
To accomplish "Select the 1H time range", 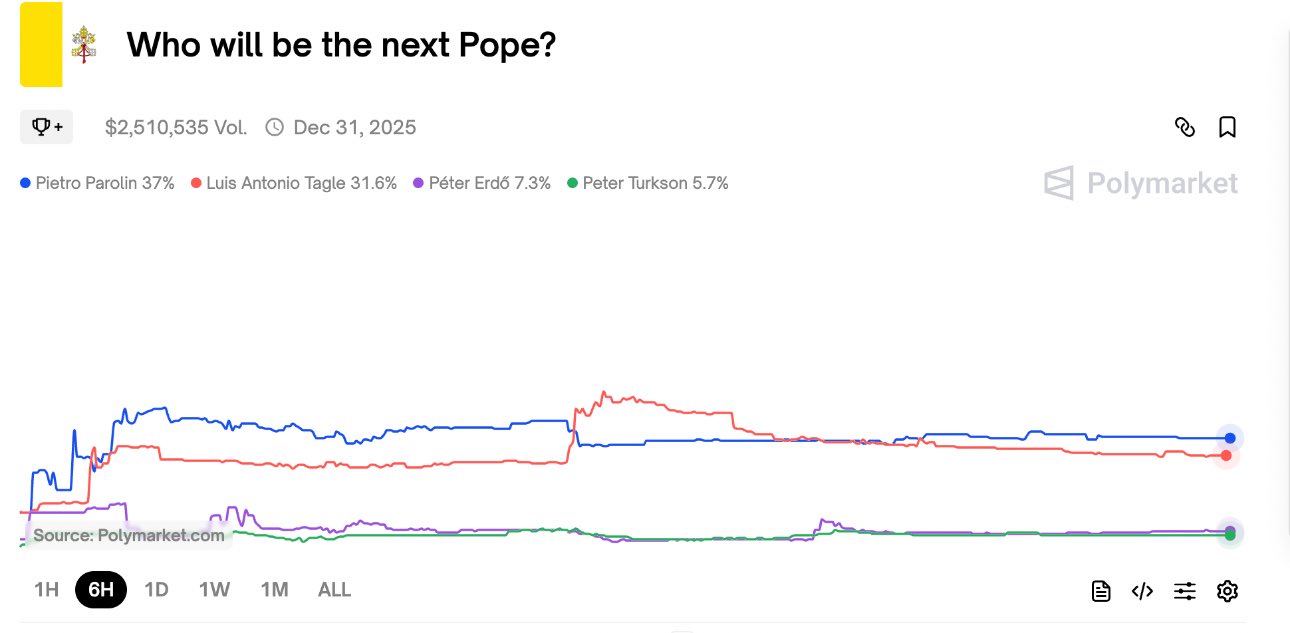I will (x=46, y=590).
